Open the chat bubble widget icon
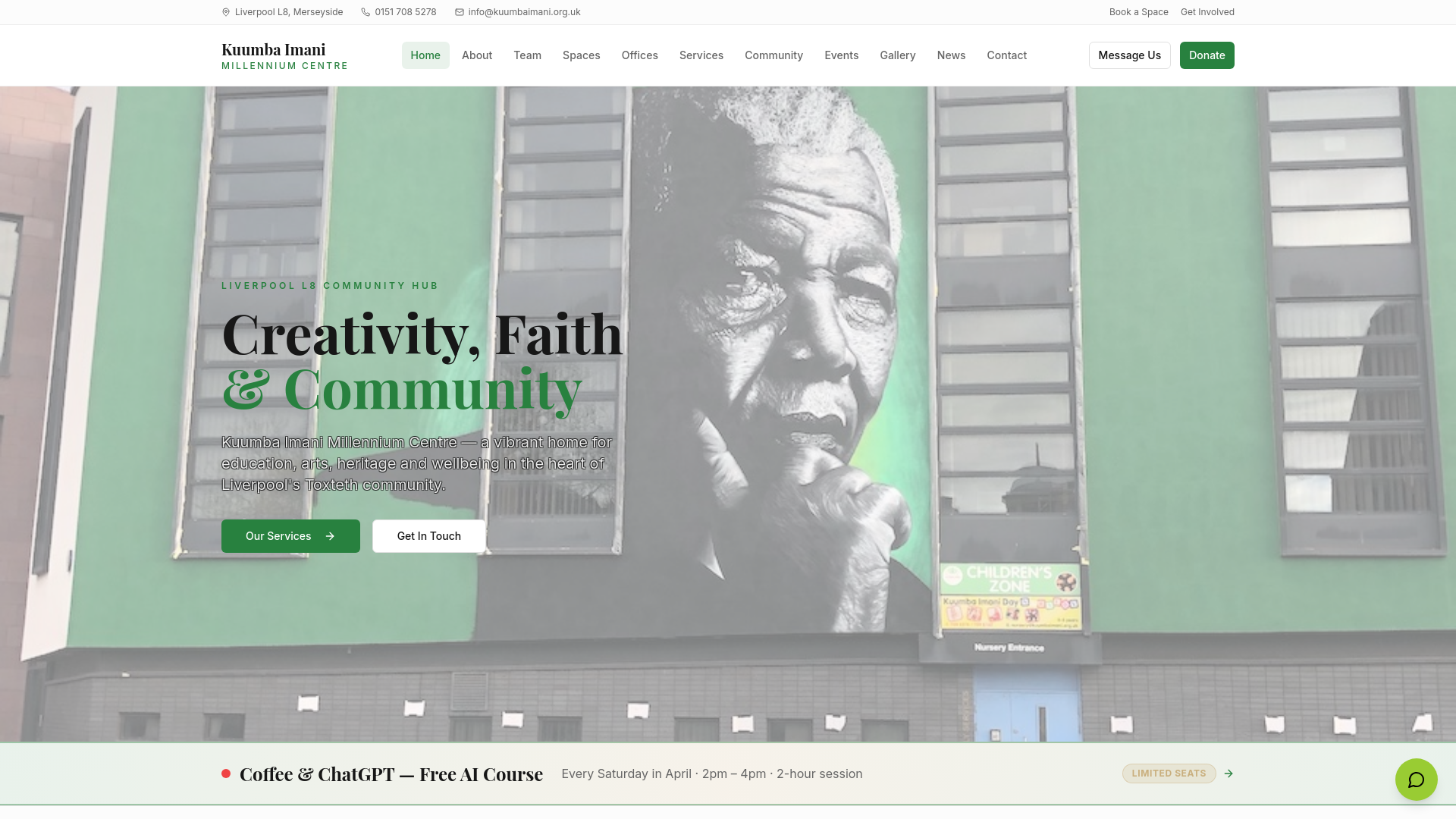Image resolution: width=1456 pixels, height=819 pixels. [x=1416, y=780]
